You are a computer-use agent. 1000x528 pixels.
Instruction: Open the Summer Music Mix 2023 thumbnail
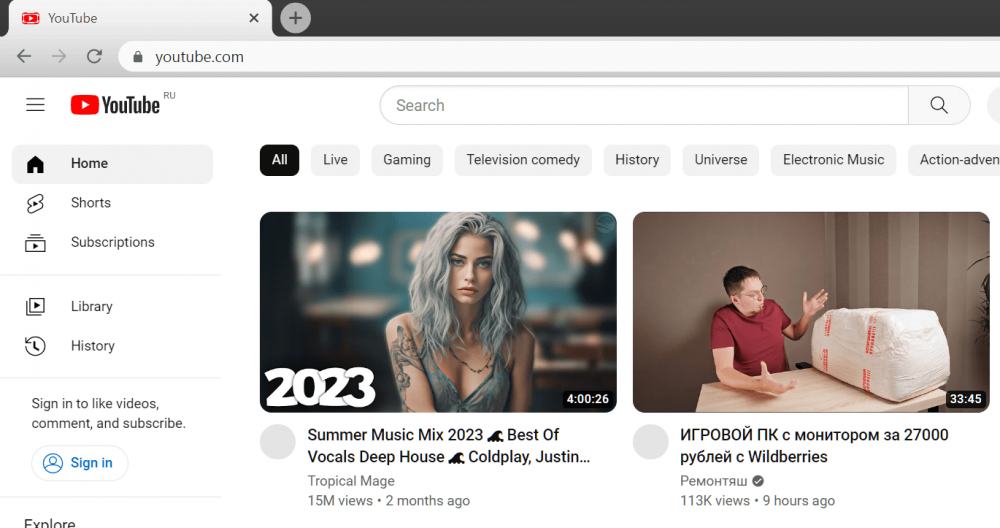point(438,312)
